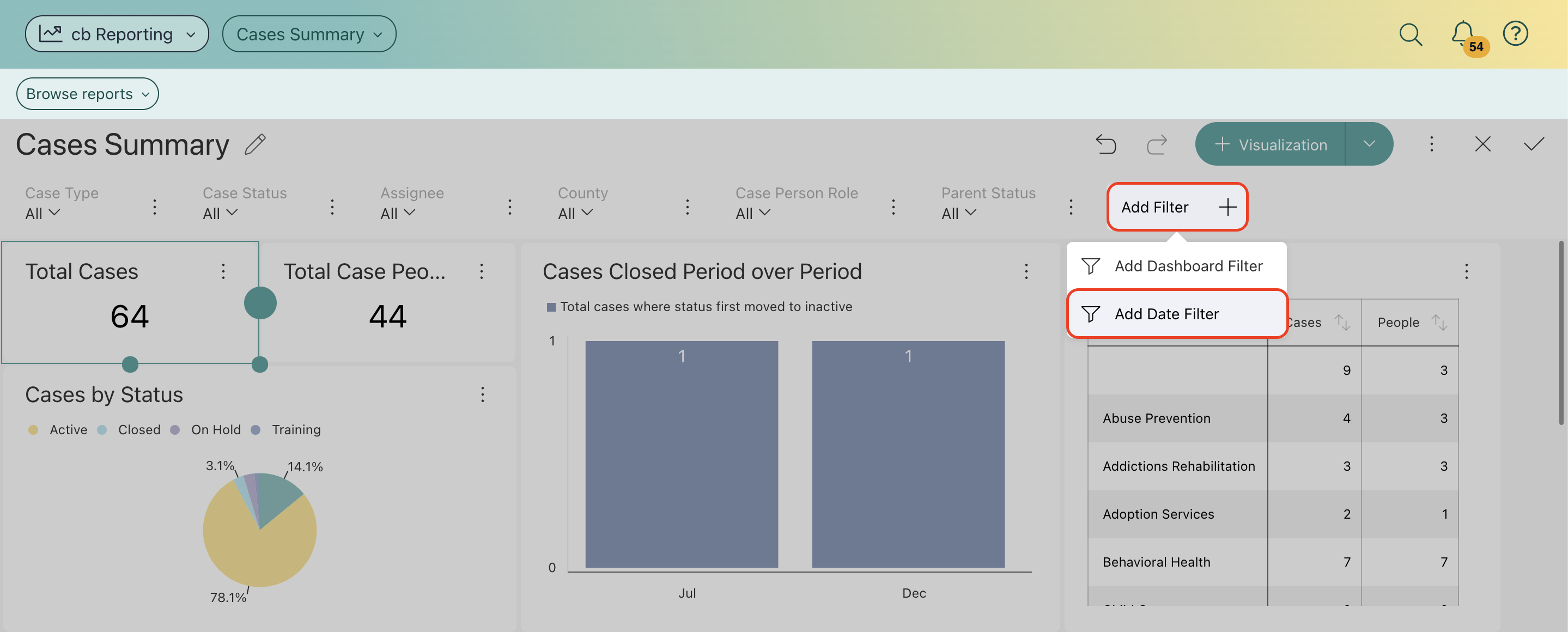This screenshot has width=1568, height=632.
Task: Expand the cb Reporting app dropdown
Action: pos(117,34)
